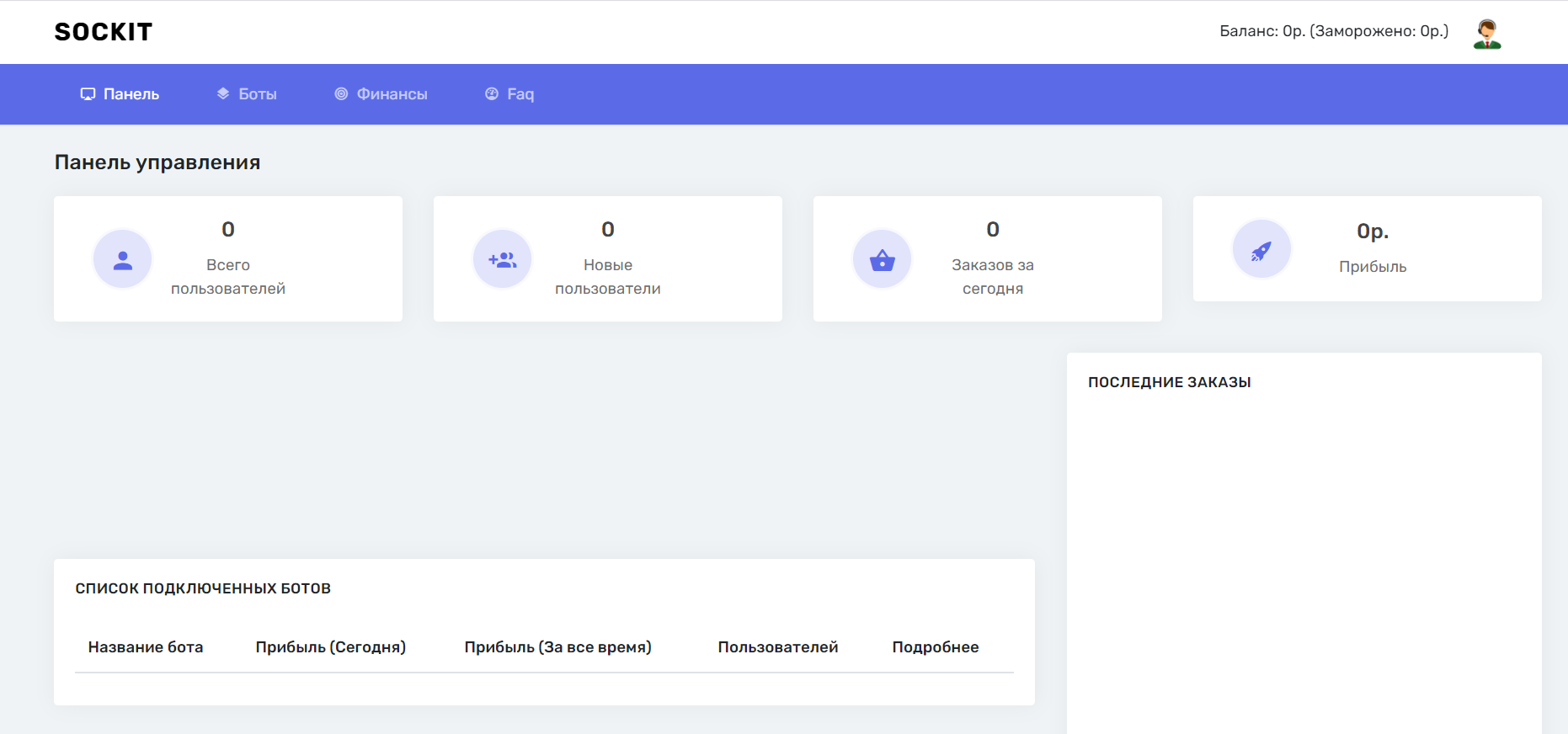Open the user avatar profile icon

point(1486,34)
